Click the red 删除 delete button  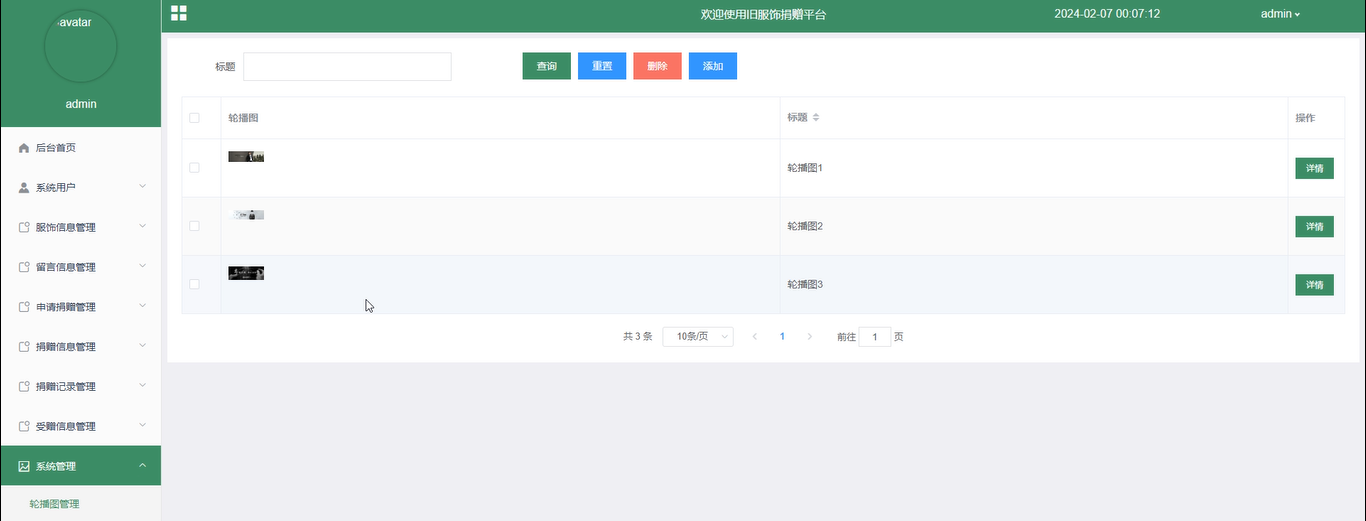coord(657,66)
